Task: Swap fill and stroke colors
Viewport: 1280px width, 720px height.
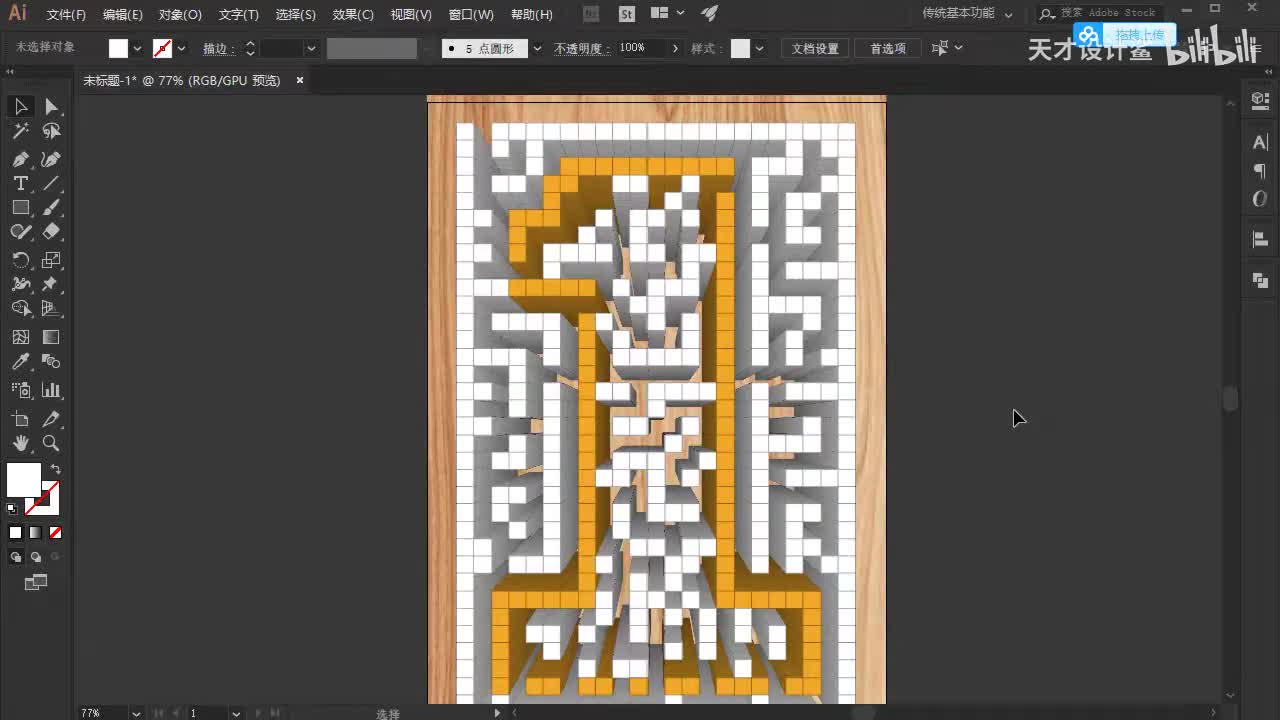Action: (x=56, y=469)
